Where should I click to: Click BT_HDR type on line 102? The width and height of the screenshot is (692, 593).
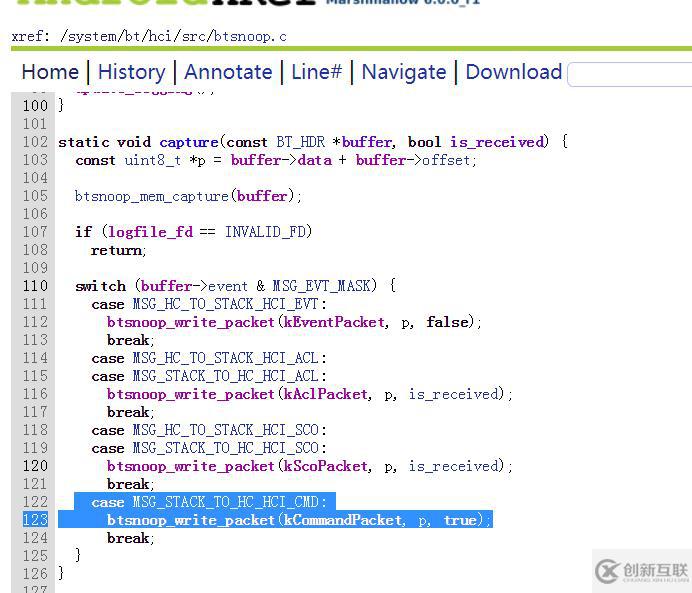point(301,142)
